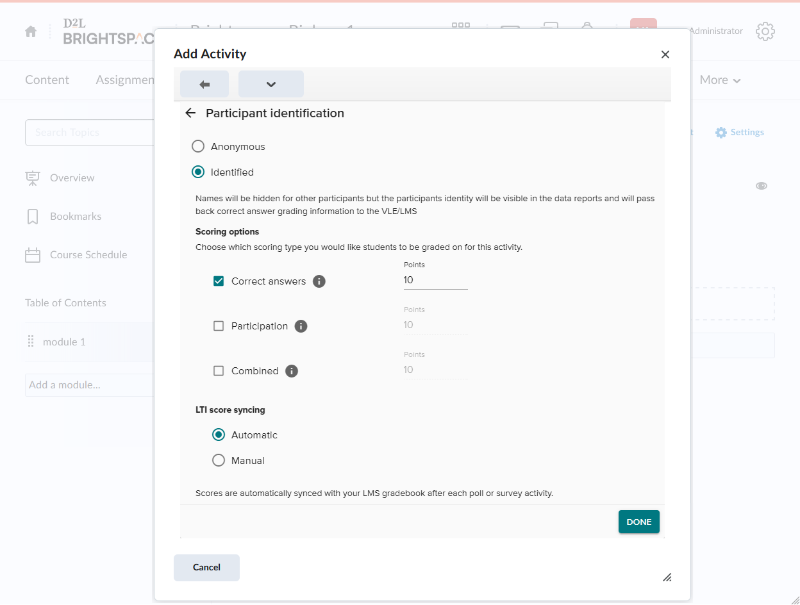The width and height of the screenshot is (800, 605).
Task: Choose Manual LTI score syncing
Action: tap(219, 461)
